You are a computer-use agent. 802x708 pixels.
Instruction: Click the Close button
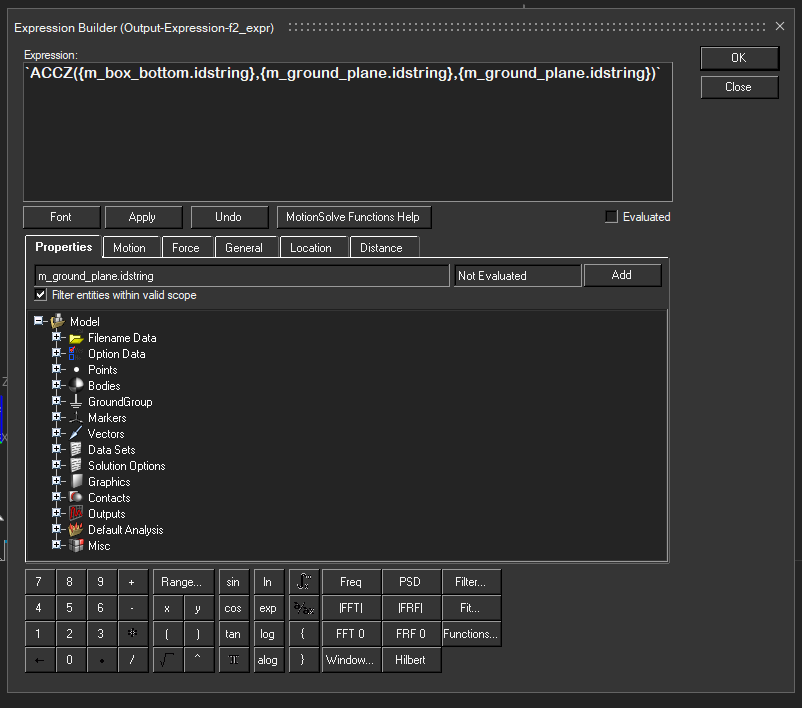739,87
